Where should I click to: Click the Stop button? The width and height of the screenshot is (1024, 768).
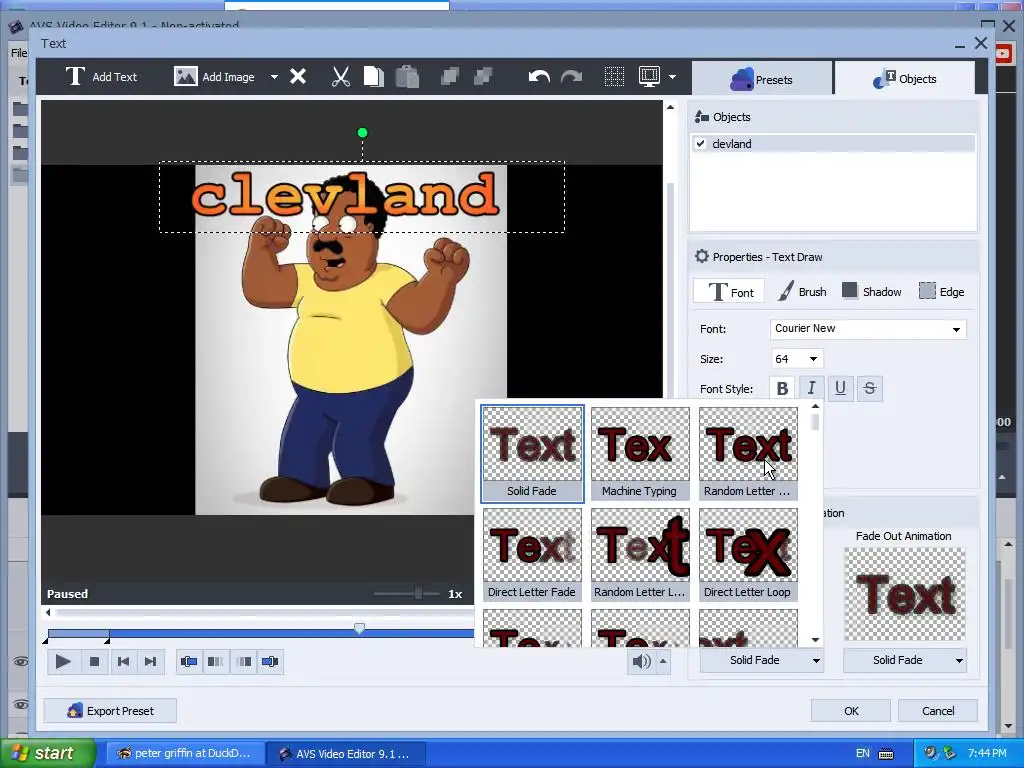pyautogui.click(x=94, y=662)
